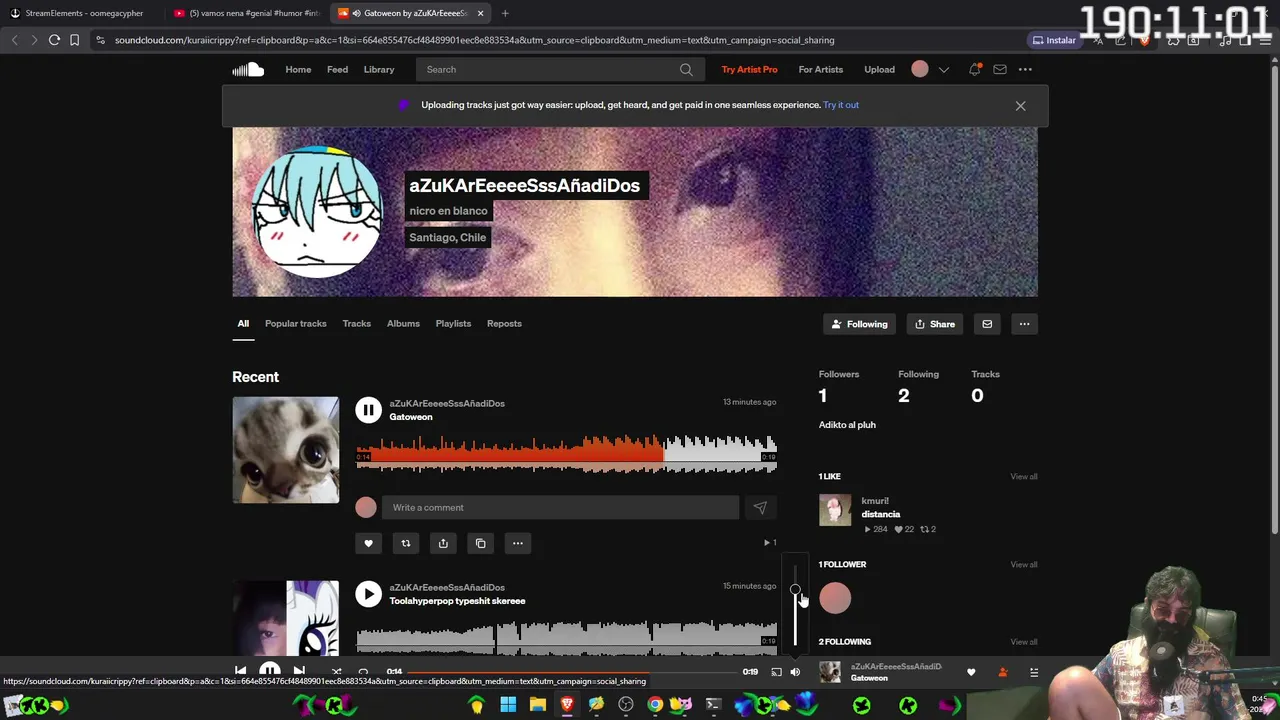Pause playback in bottom player bar
This screenshot has width=1280, height=720.
(x=270, y=671)
